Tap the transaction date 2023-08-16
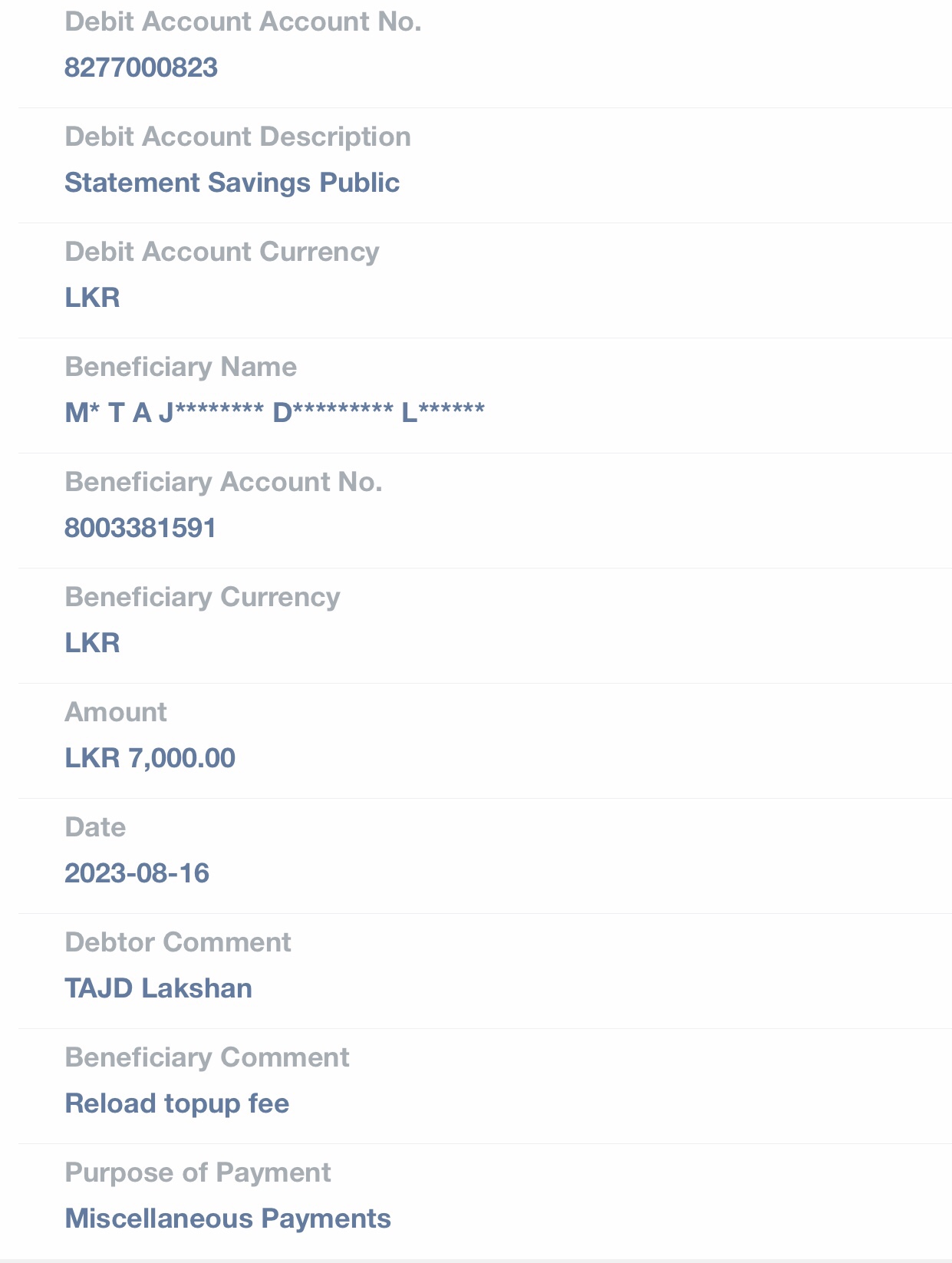Screen dimensions: 952x1263 [x=137, y=873]
